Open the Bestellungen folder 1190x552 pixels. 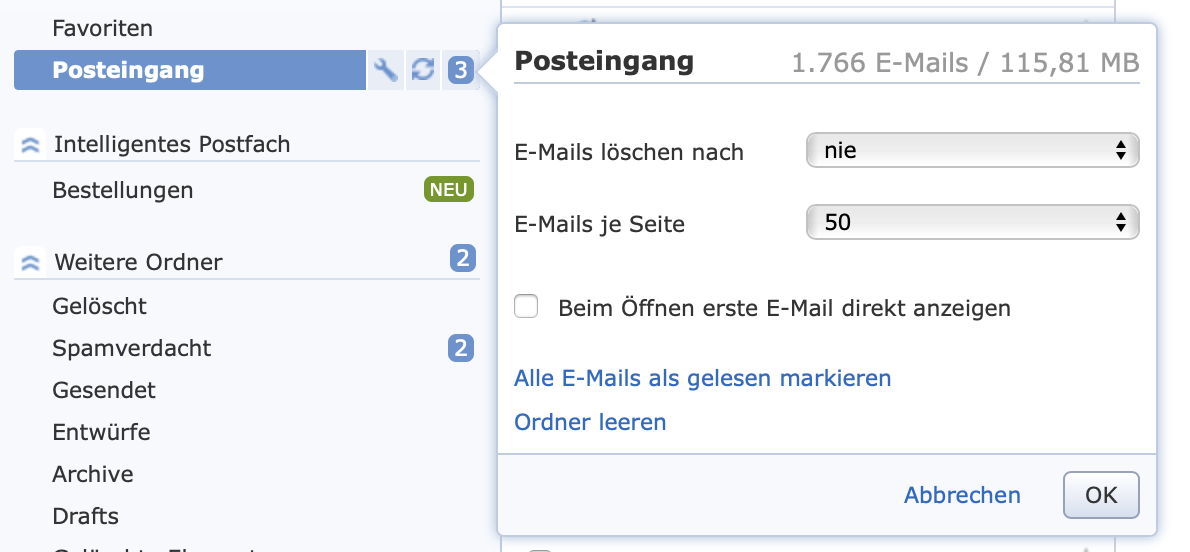click(123, 190)
